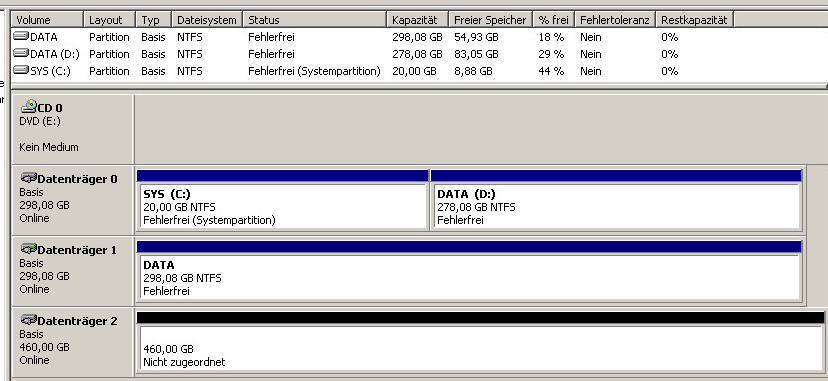Select the DATA 298,08 GB partition on Datenträger 1
Image resolution: width=828 pixels, height=381 pixels.
469,271
